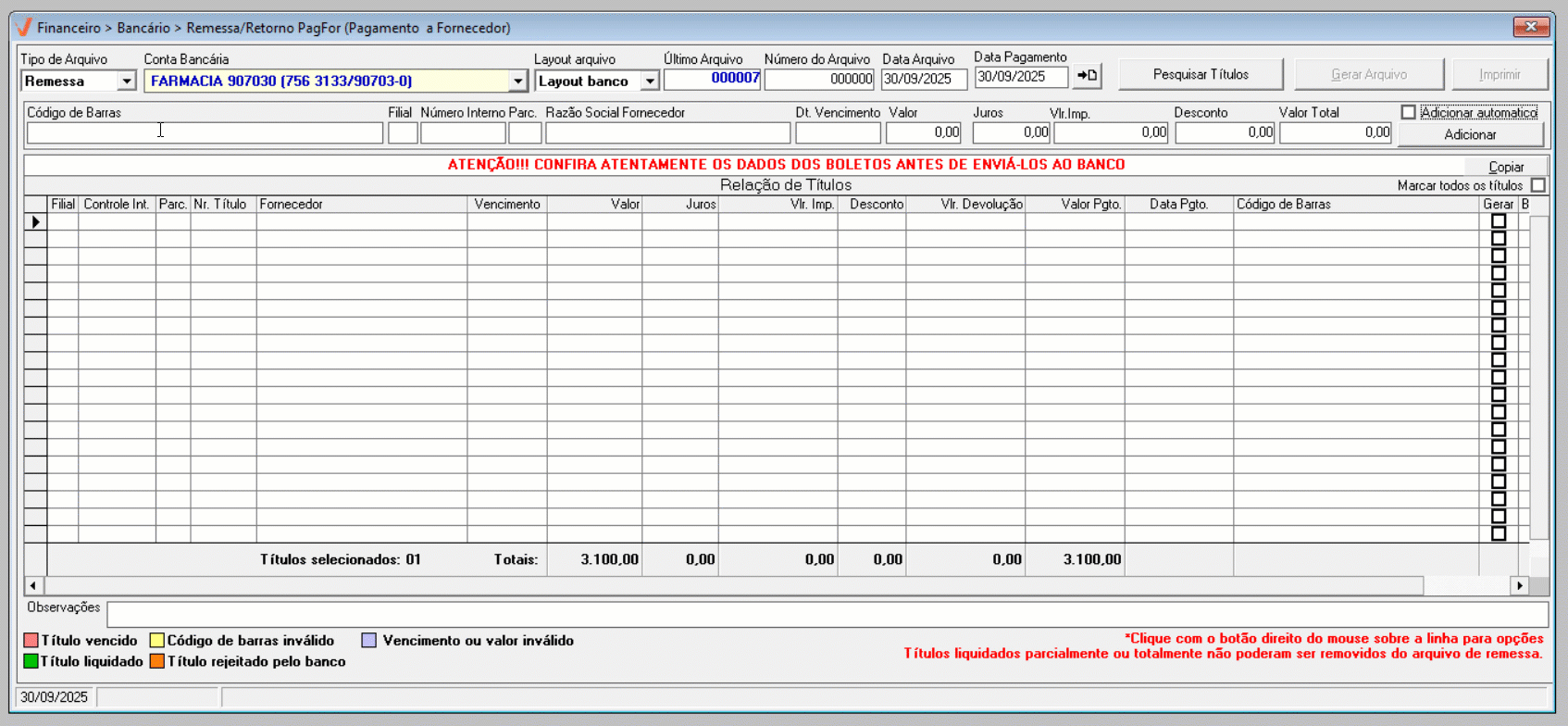Click the Copiar button
The width and height of the screenshot is (1568, 726).
[x=1505, y=167]
